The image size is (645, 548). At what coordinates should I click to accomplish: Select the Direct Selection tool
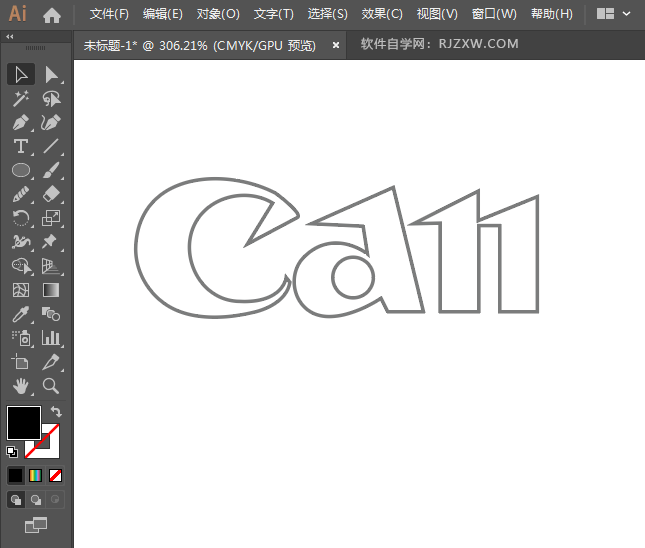tap(51, 74)
